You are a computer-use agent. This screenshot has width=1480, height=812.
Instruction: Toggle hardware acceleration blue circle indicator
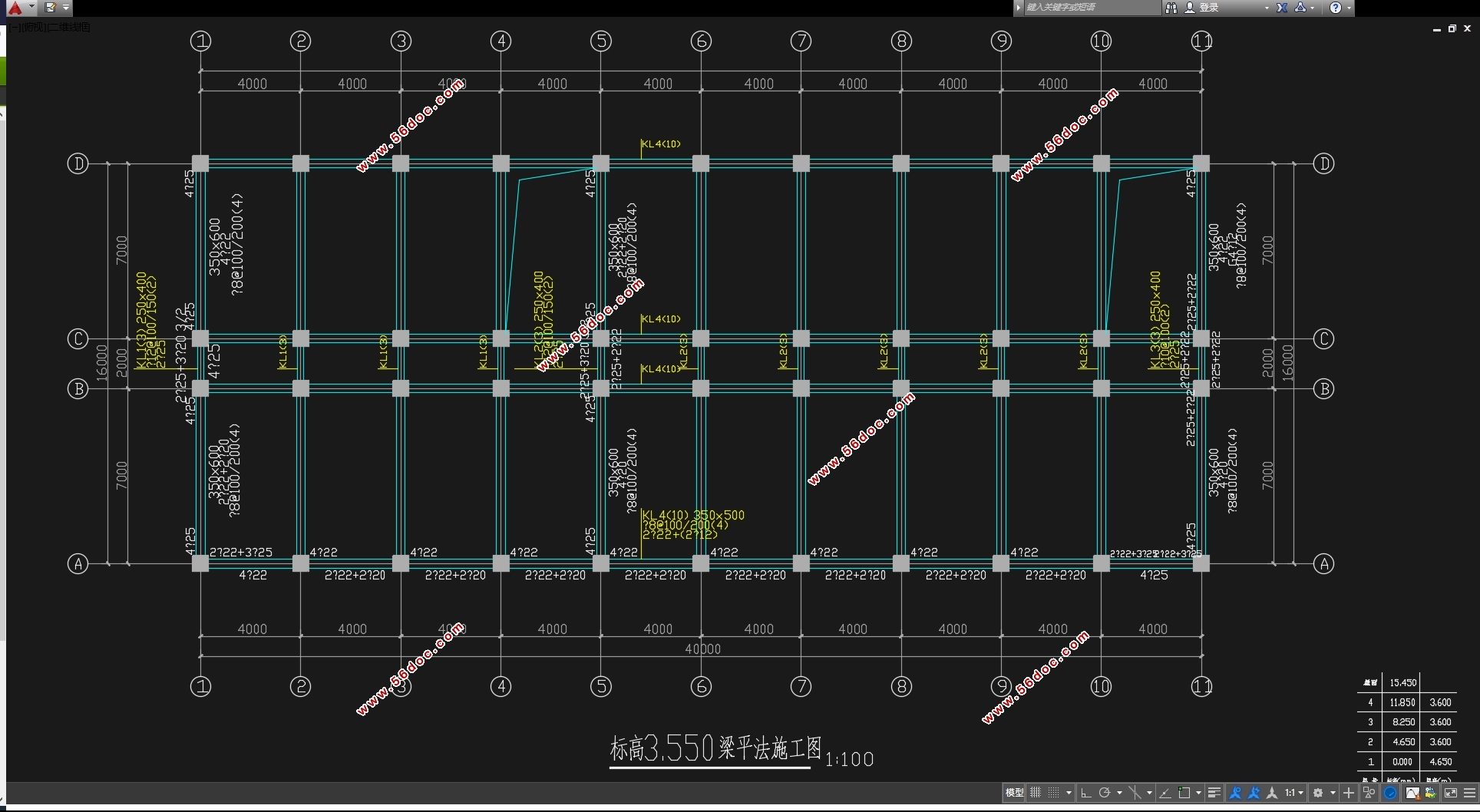click(x=1390, y=793)
